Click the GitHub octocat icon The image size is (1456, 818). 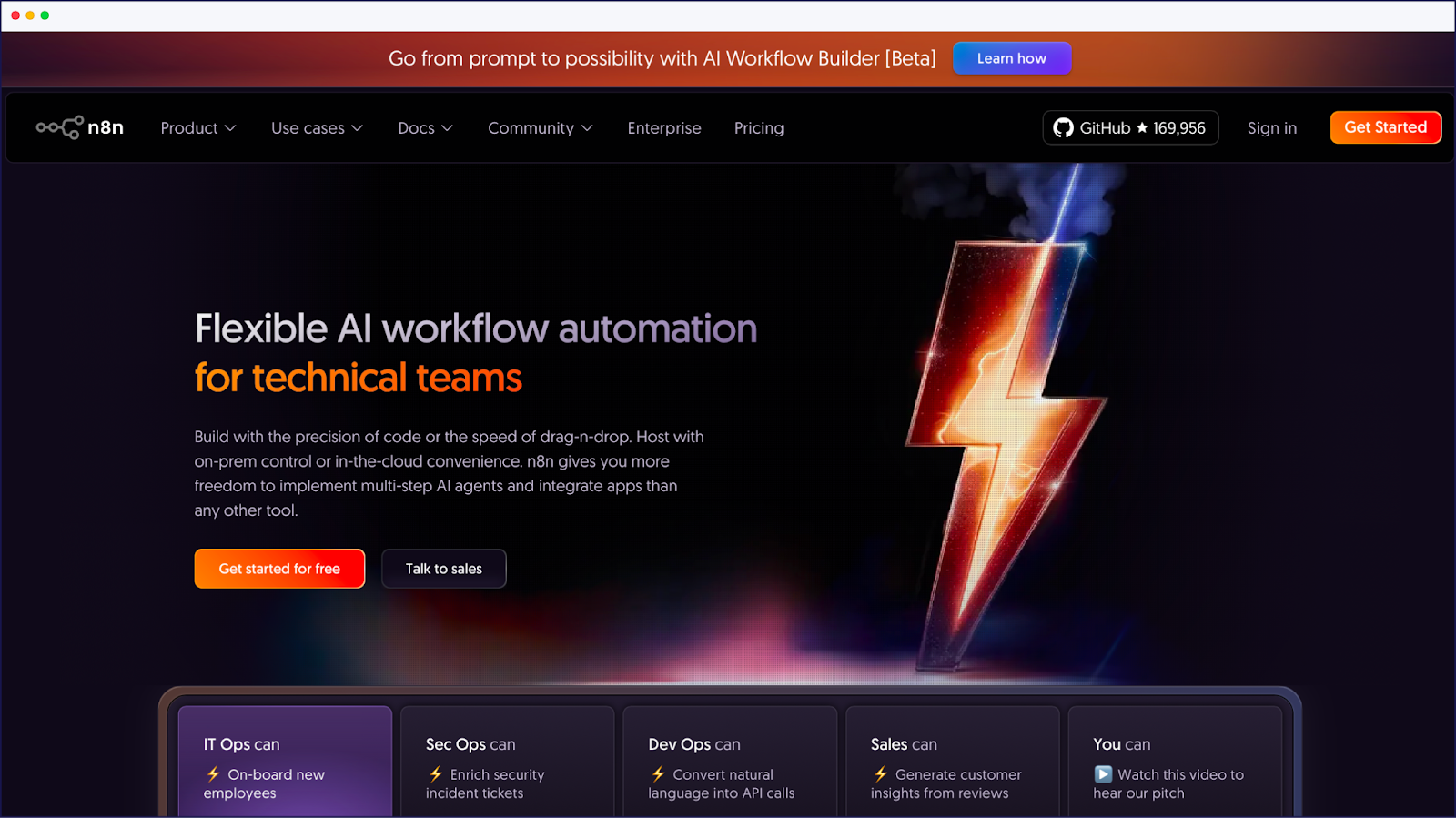[1063, 128]
